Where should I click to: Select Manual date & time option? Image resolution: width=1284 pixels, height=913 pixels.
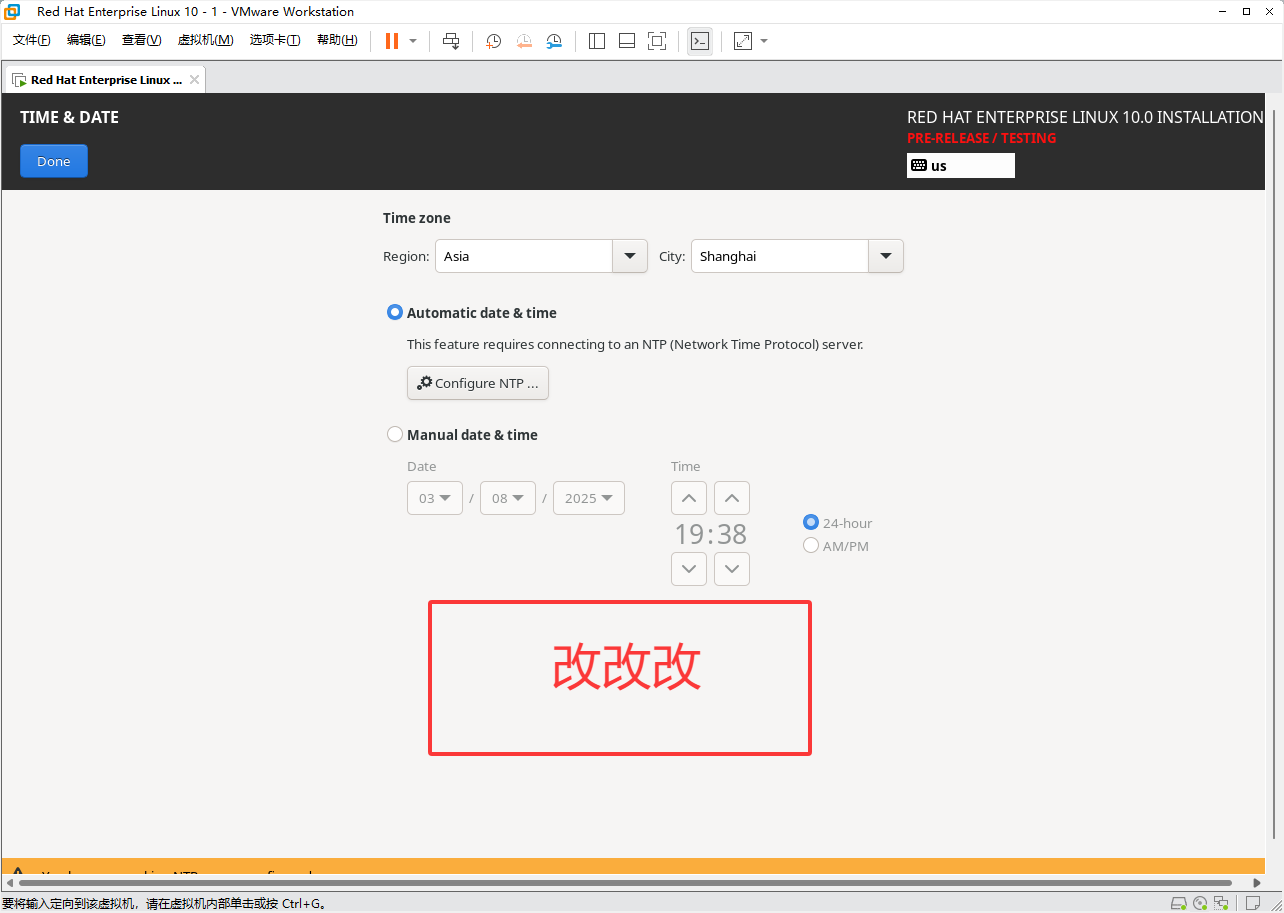click(x=395, y=435)
